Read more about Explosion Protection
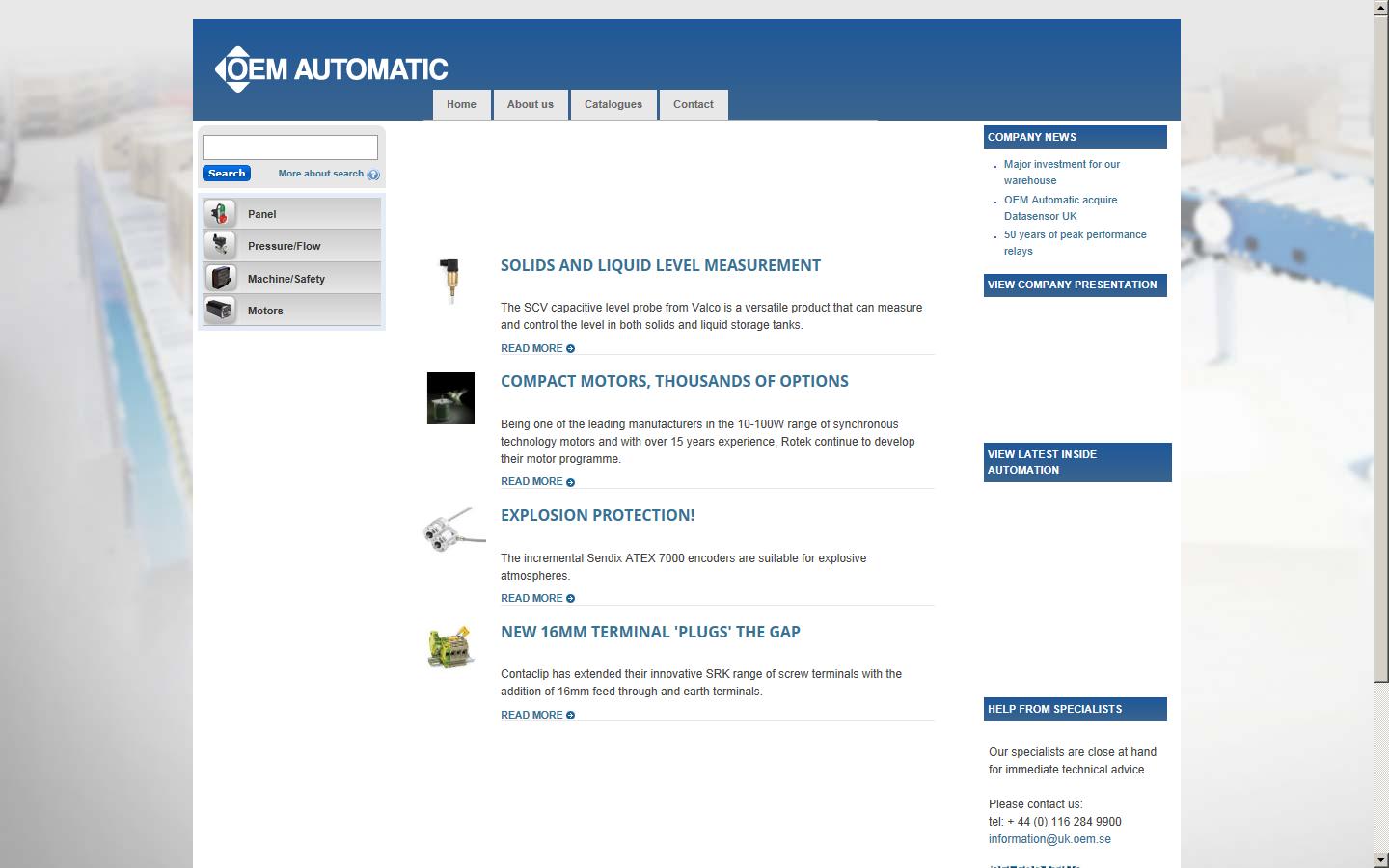This screenshot has width=1389, height=868. pos(536,598)
